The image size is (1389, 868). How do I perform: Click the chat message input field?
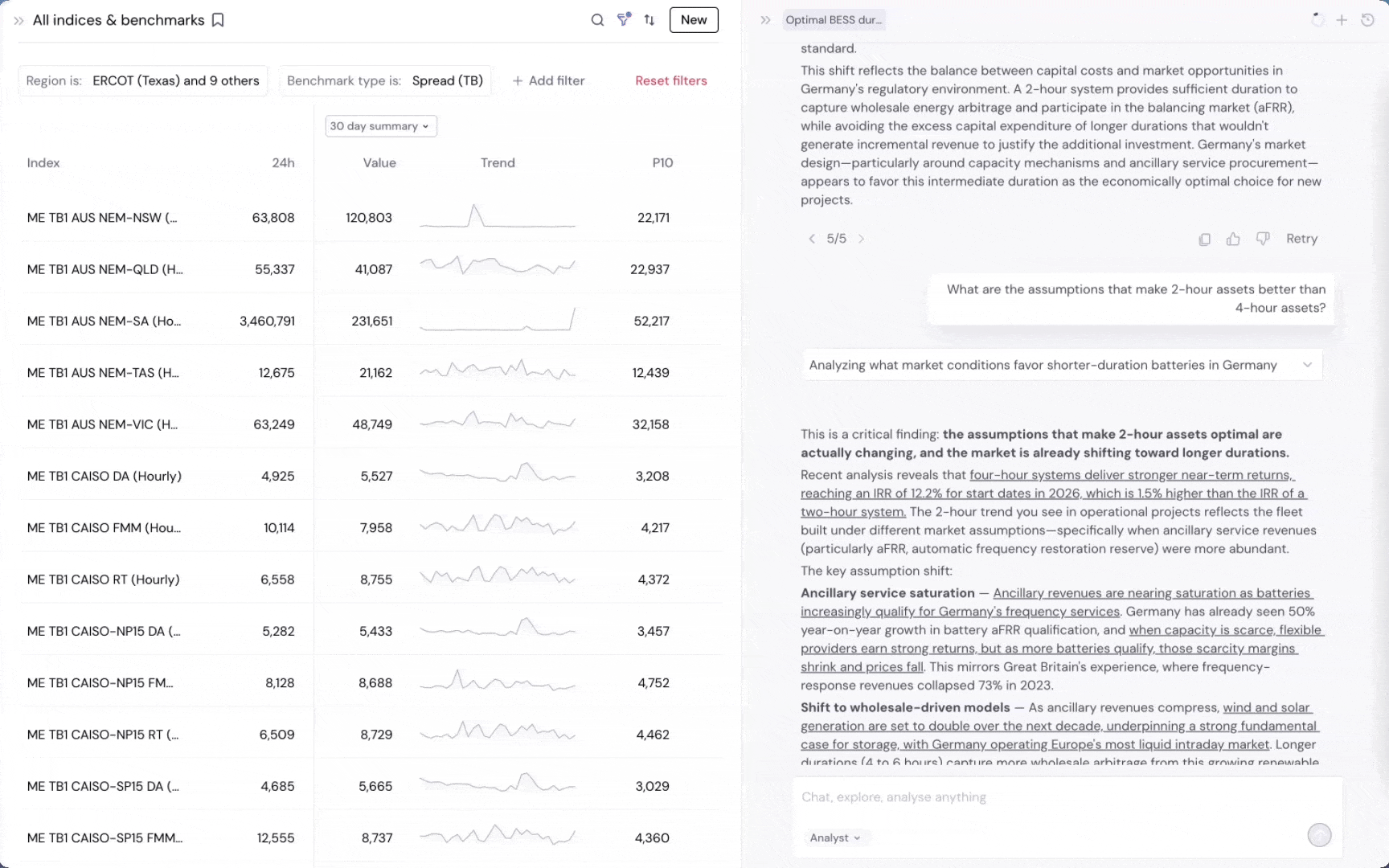tap(1045, 797)
